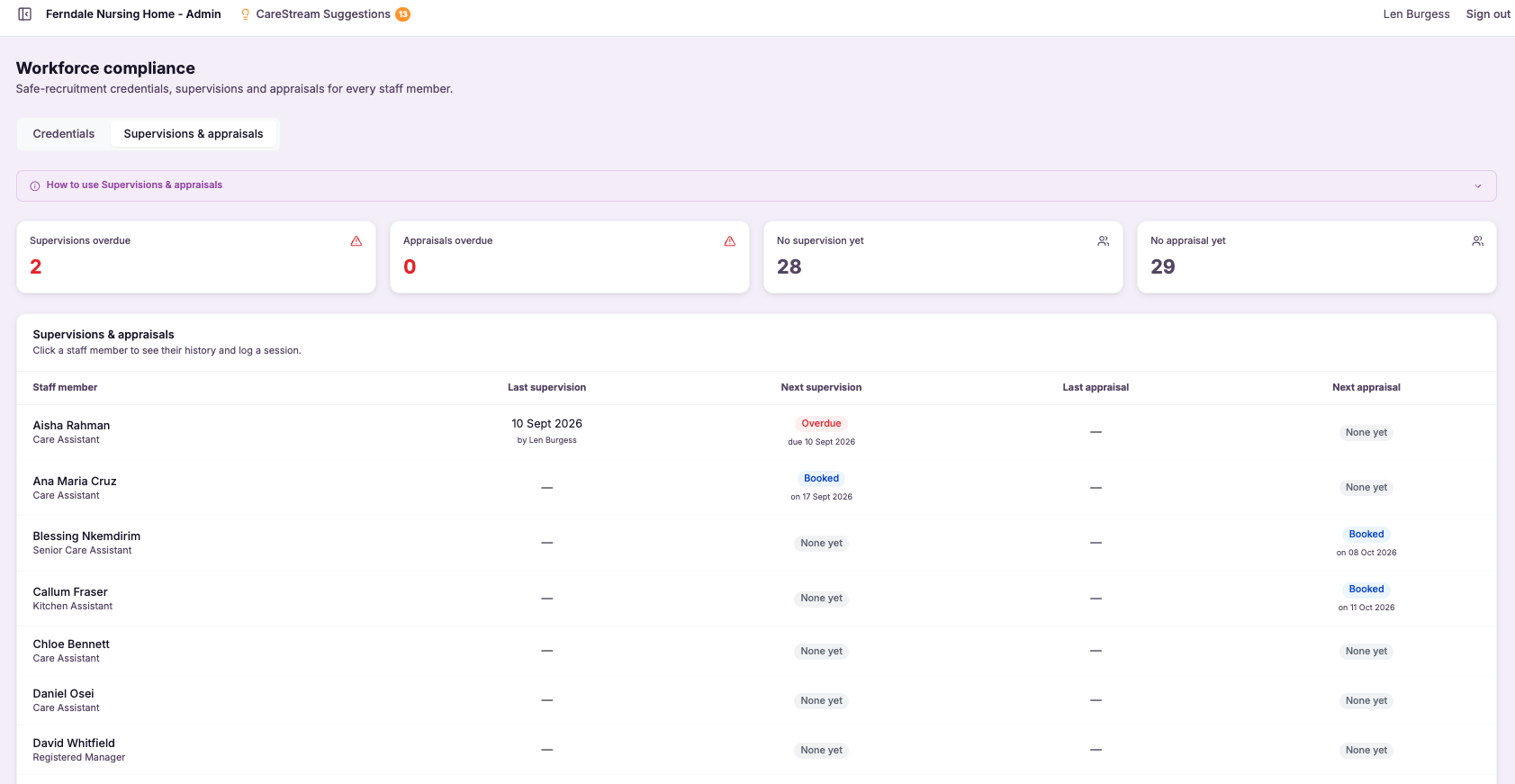Viewport: 1515px width, 784px height.
Task: Open CareStream Suggestions link
Action: tap(323, 14)
